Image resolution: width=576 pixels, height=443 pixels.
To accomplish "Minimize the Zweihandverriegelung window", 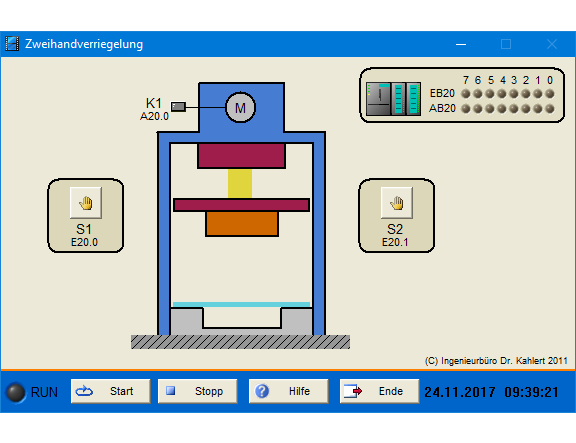I will point(461,44).
